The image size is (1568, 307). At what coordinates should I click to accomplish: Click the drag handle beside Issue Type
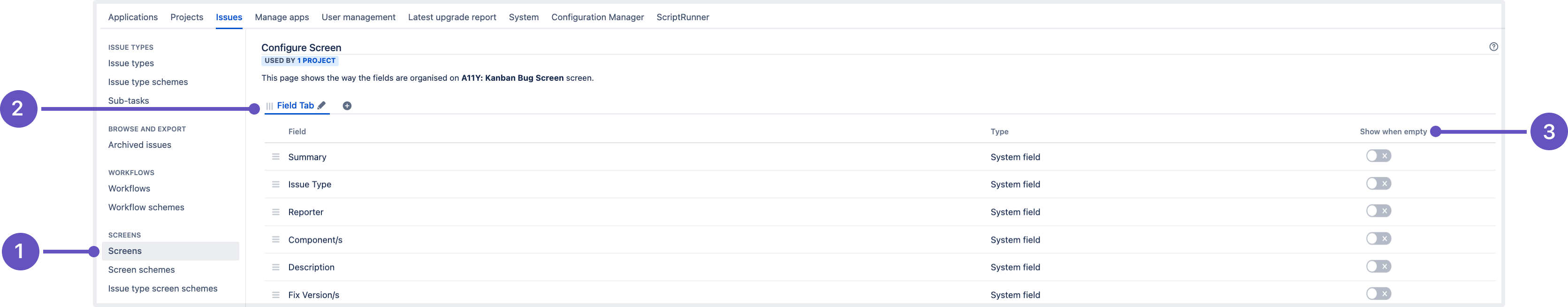click(276, 184)
